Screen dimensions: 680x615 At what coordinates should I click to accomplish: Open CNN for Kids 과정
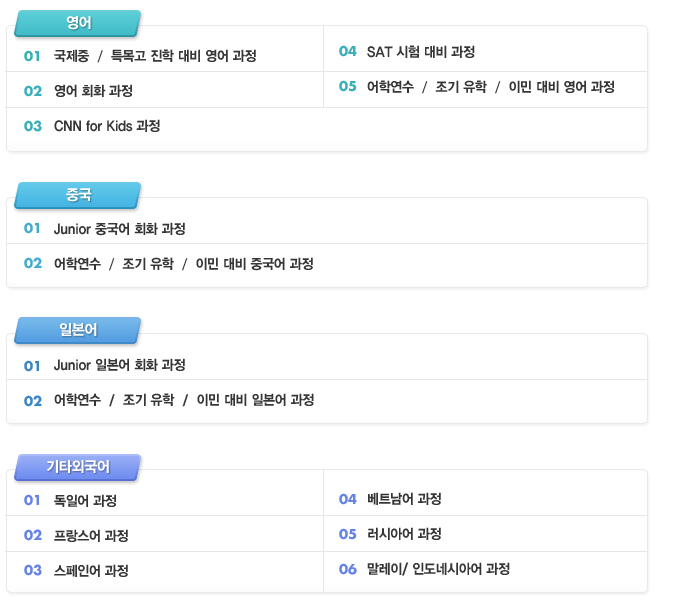click(107, 126)
